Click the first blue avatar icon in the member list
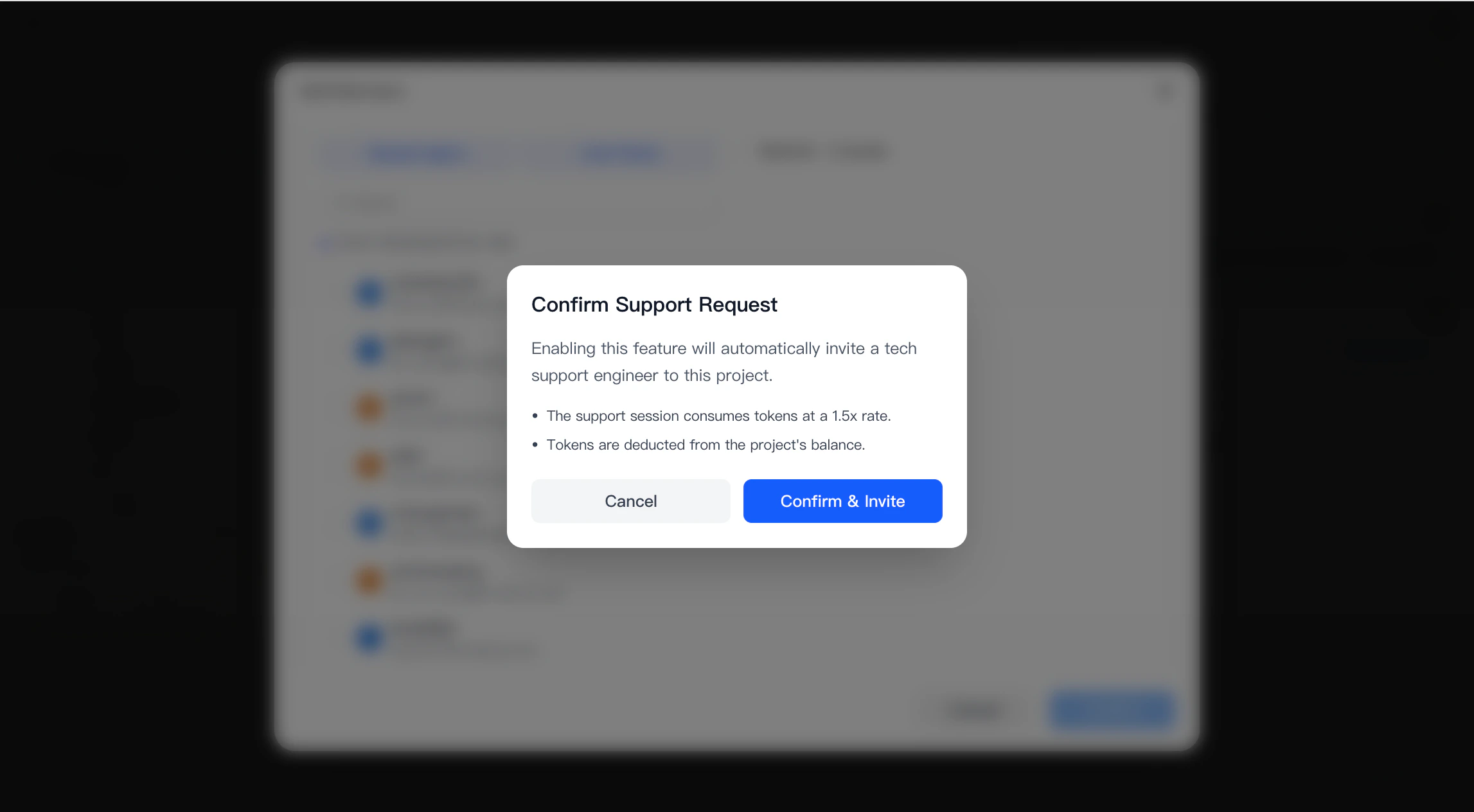This screenshot has width=1474, height=812. click(368, 292)
